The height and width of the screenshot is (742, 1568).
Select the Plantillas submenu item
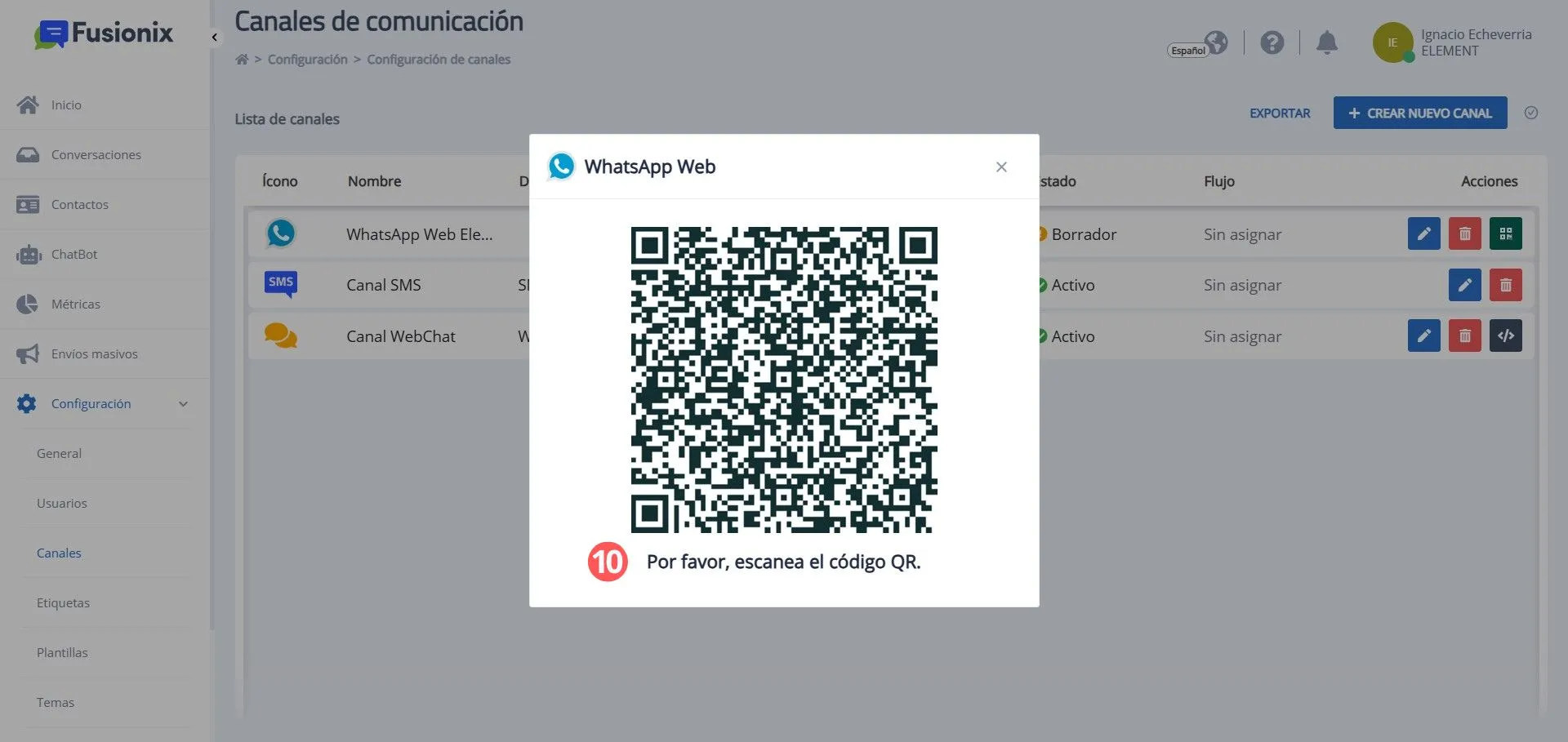[x=62, y=652]
